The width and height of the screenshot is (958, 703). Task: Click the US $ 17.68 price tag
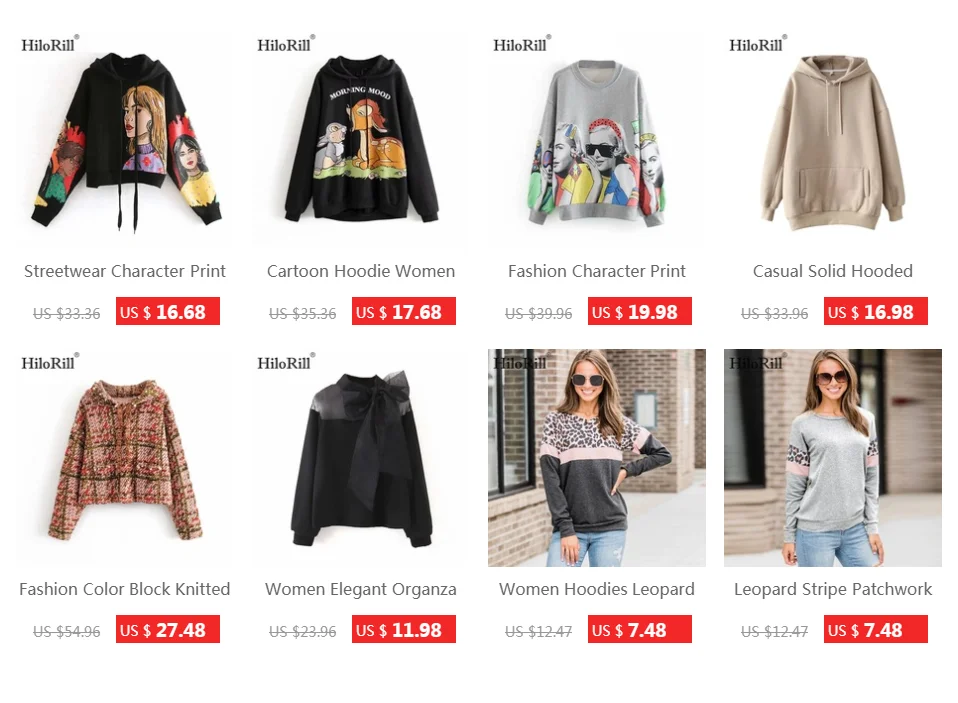point(404,311)
